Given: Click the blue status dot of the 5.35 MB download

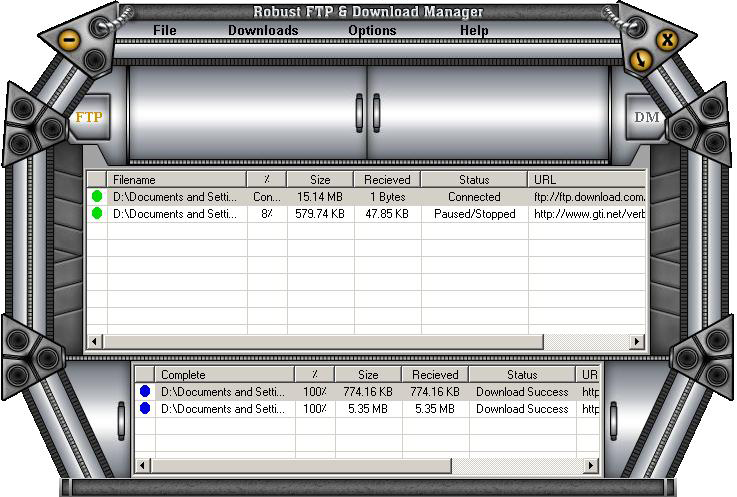Looking at the screenshot, I should [x=145, y=408].
